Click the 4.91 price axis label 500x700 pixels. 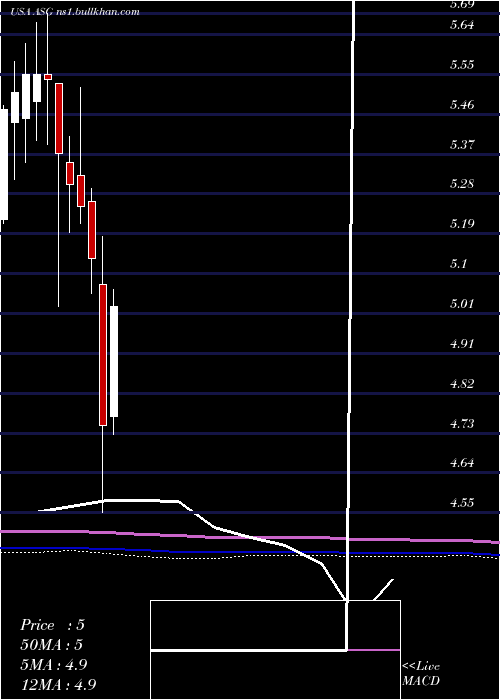[462, 343]
